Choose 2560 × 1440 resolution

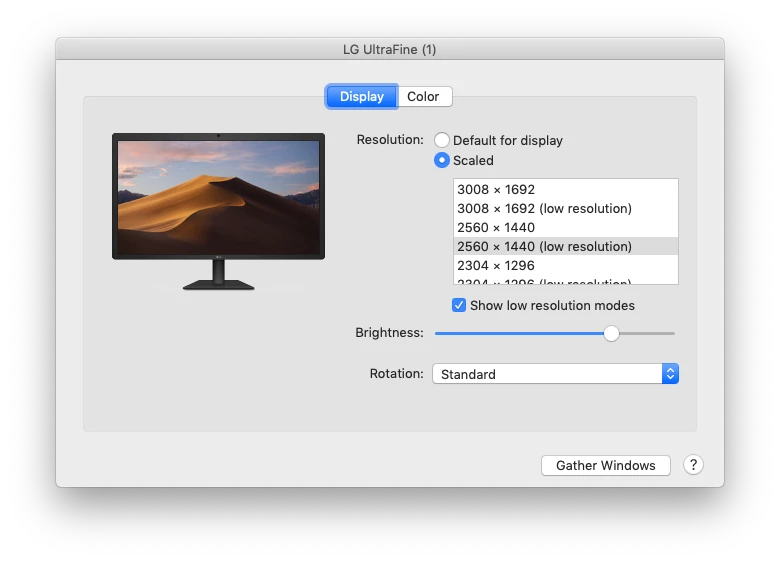click(x=566, y=227)
